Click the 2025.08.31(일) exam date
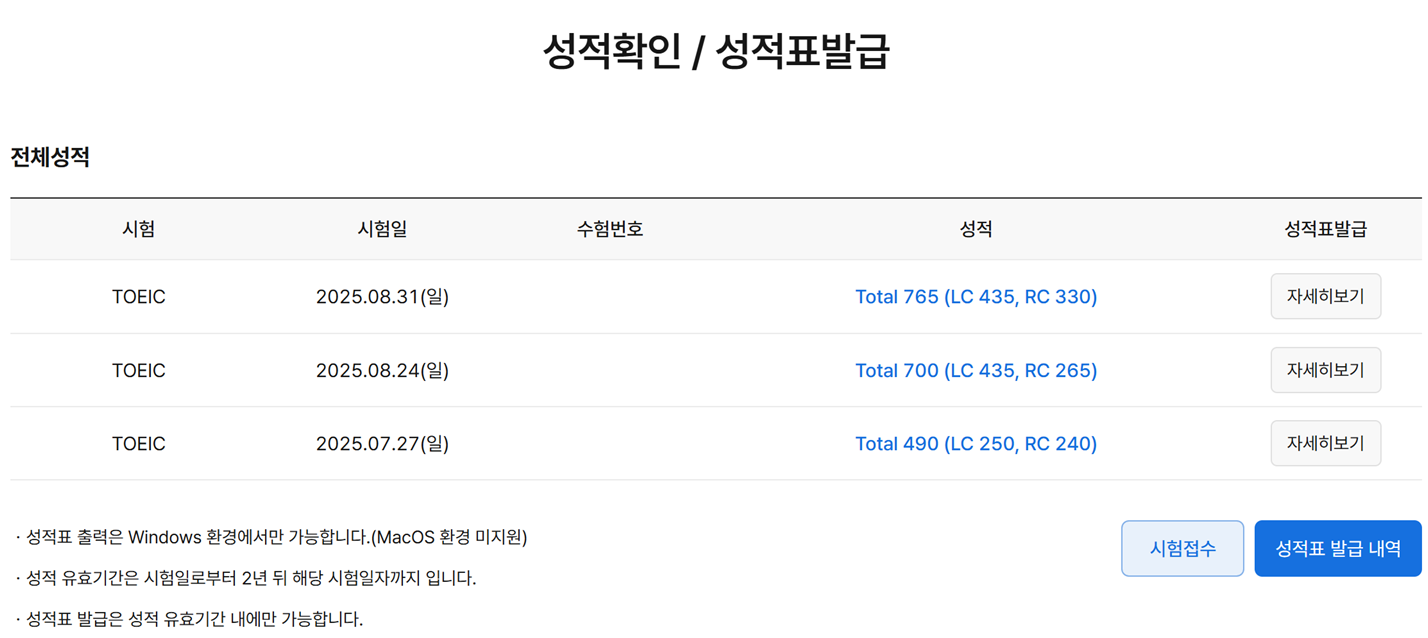This screenshot has width=1428, height=638. pyautogui.click(x=382, y=297)
